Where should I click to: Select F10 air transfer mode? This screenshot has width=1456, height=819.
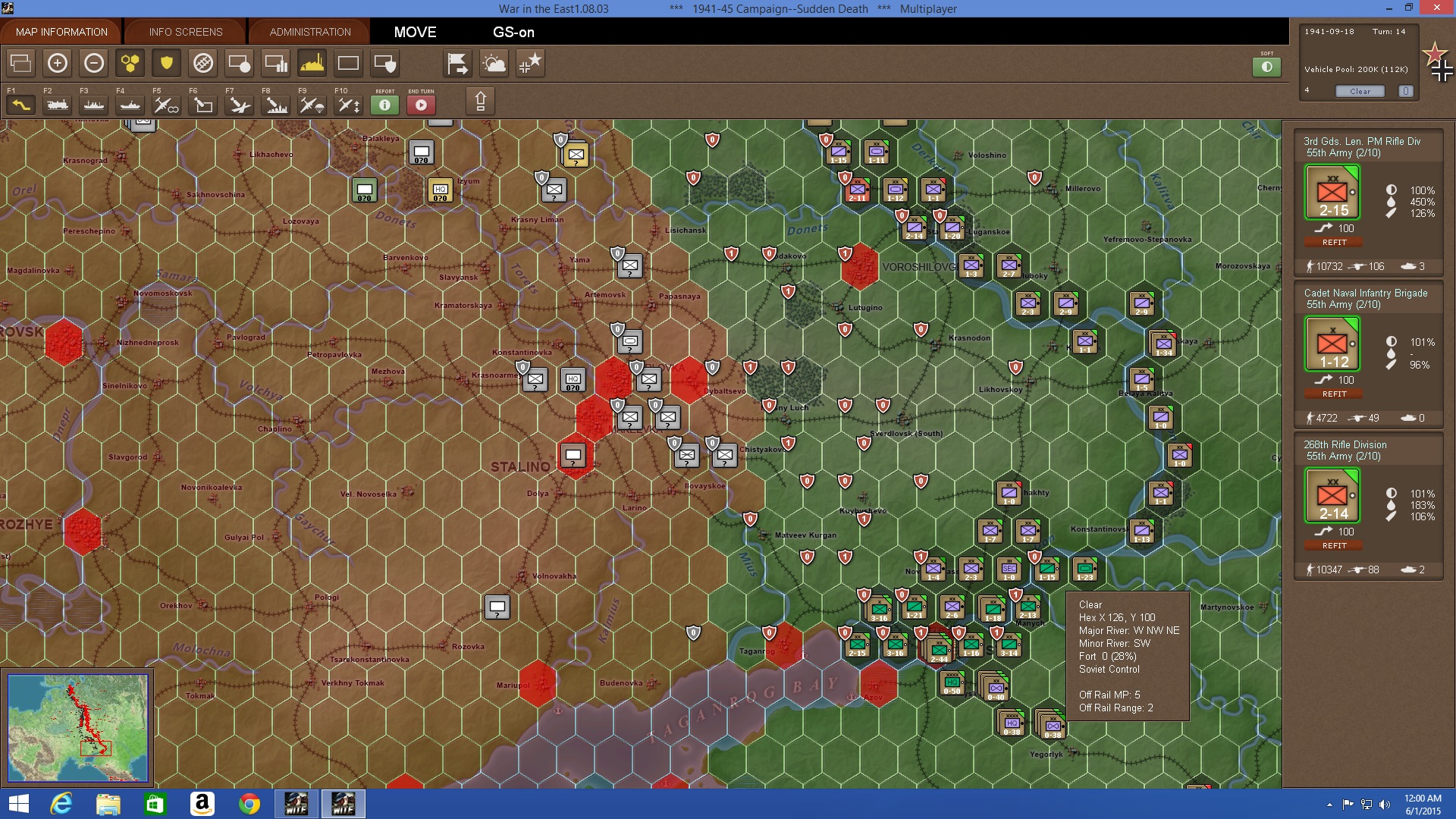[349, 105]
